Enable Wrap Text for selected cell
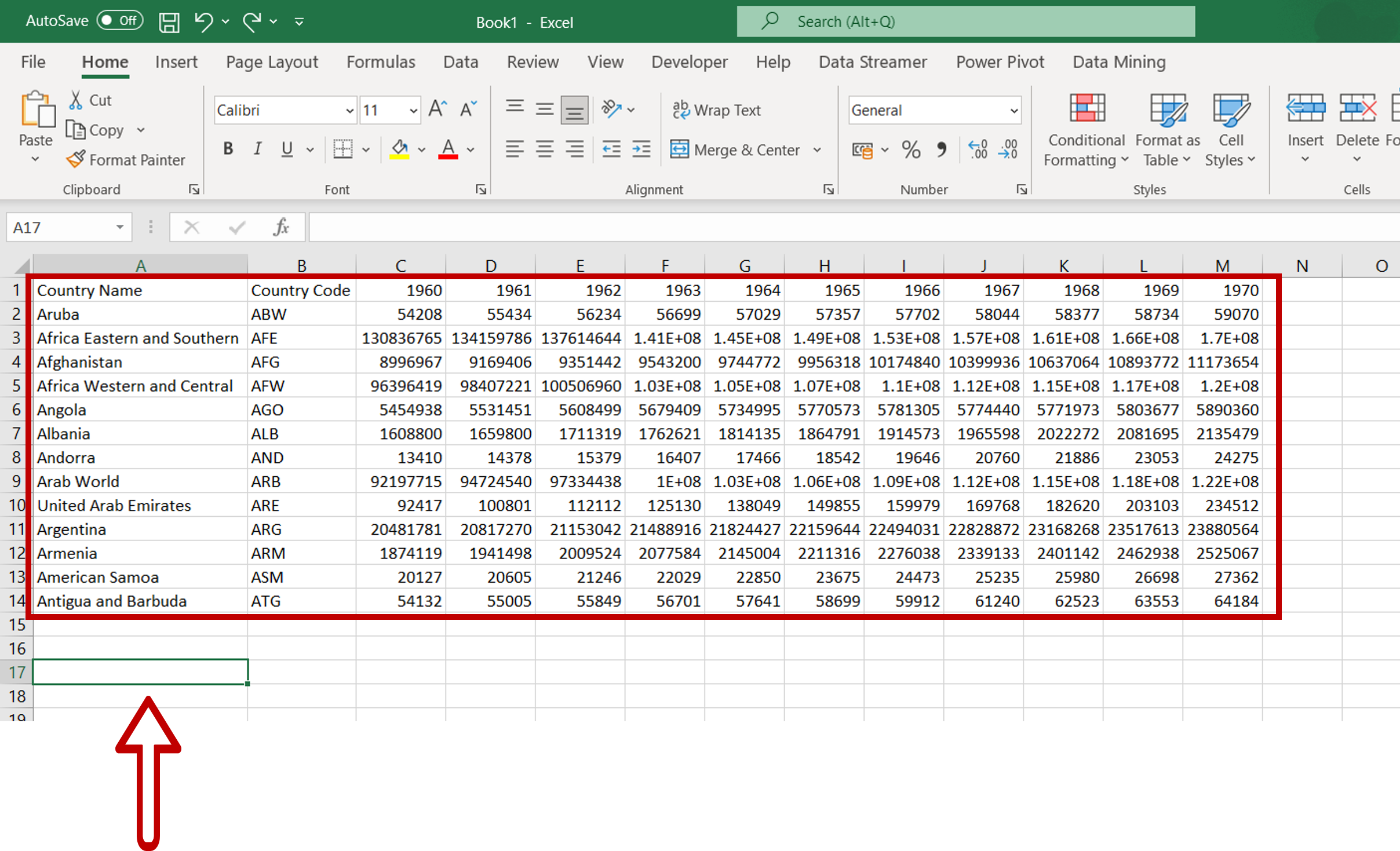The width and height of the screenshot is (1400, 851). [717, 109]
